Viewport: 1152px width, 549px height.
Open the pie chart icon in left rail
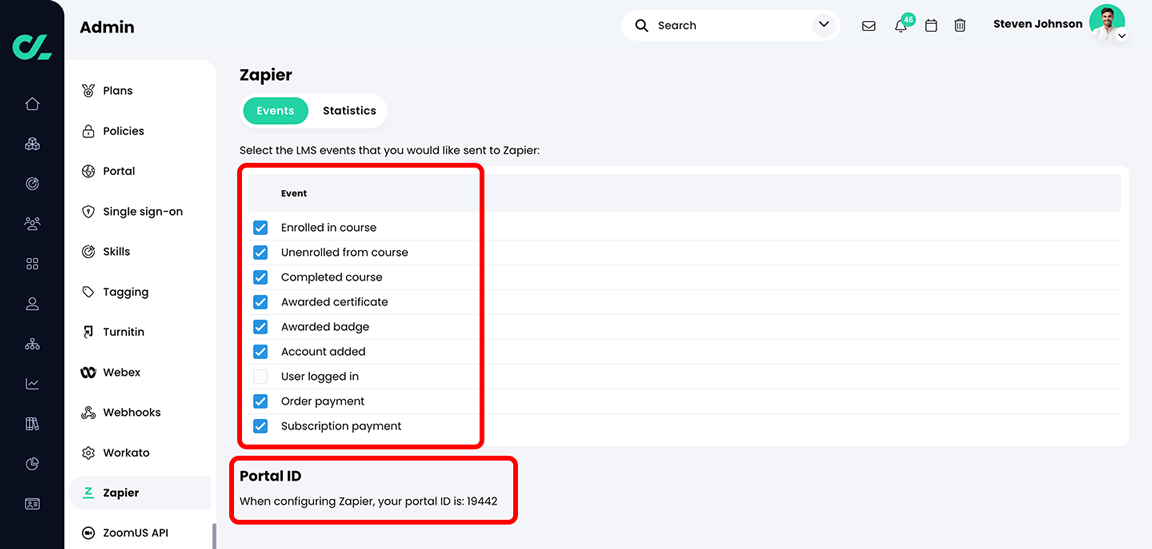32,464
